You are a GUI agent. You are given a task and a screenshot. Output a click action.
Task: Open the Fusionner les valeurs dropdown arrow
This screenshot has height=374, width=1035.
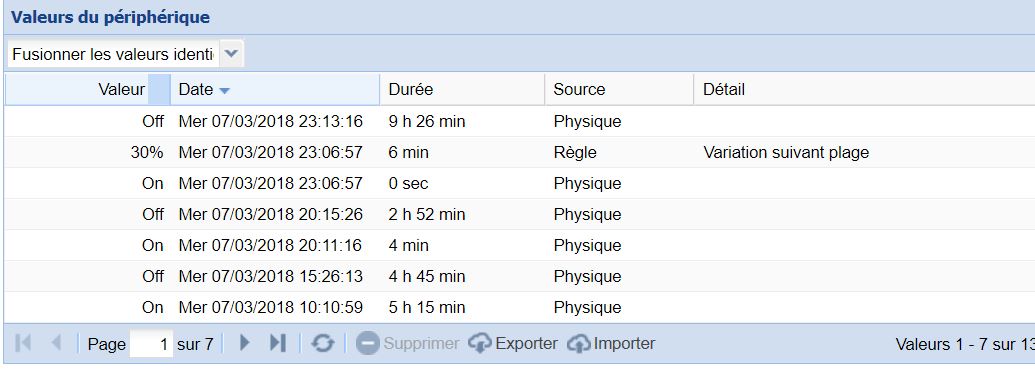point(231,54)
